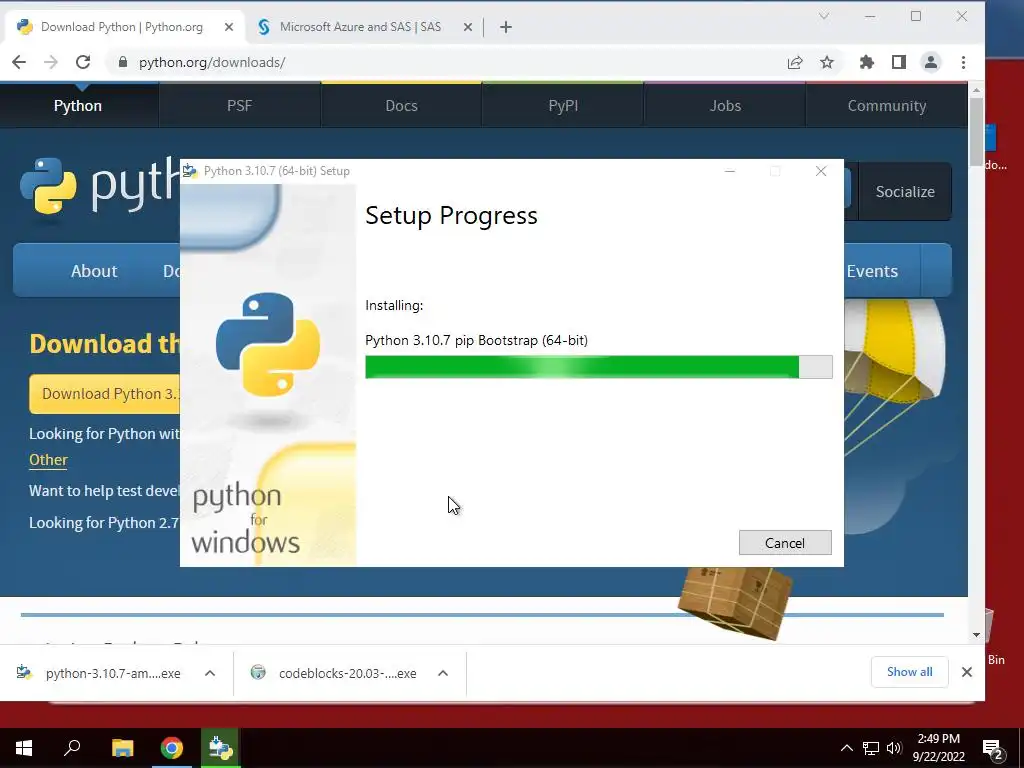This screenshot has height=768, width=1024.
Task: Open the Community top navigation item
Action: (887, 106)
